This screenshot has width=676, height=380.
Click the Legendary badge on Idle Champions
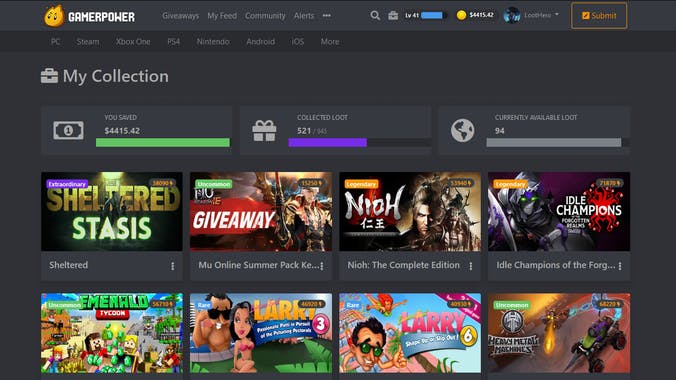510,184
